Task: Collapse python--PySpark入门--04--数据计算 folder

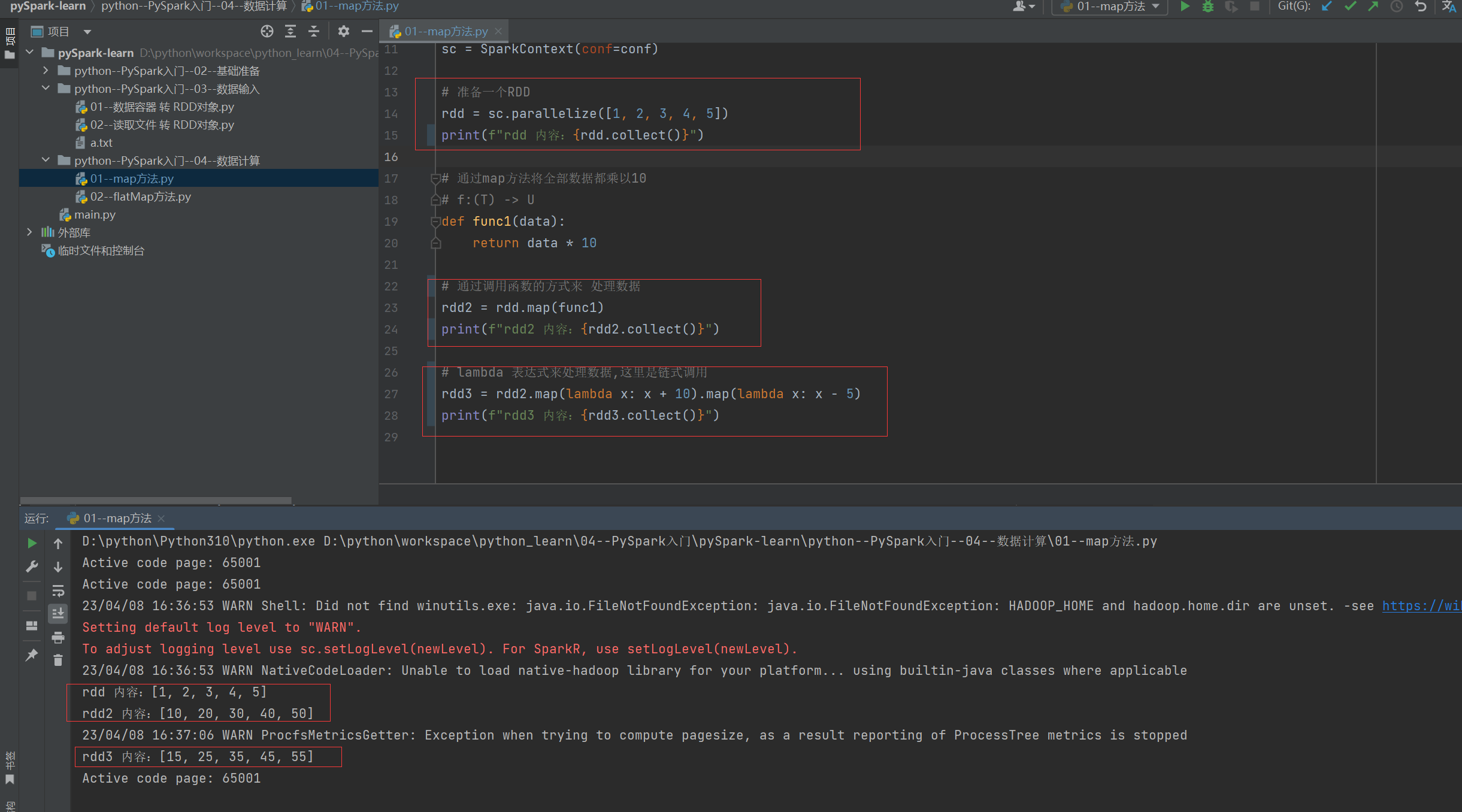Action: pyautogui.click(x=46, y=160)
